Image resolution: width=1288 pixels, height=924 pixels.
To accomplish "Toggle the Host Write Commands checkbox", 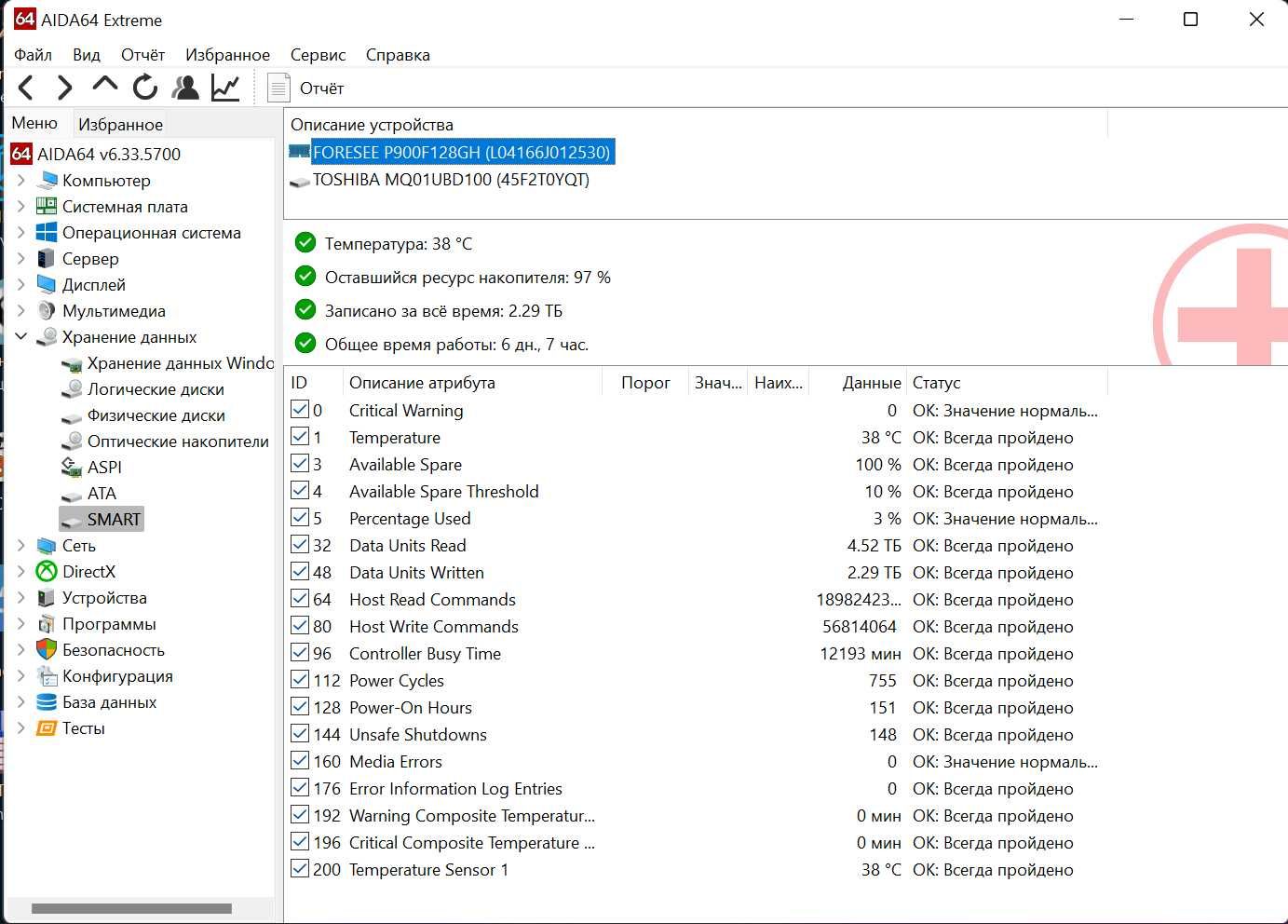I will point(300,625).
